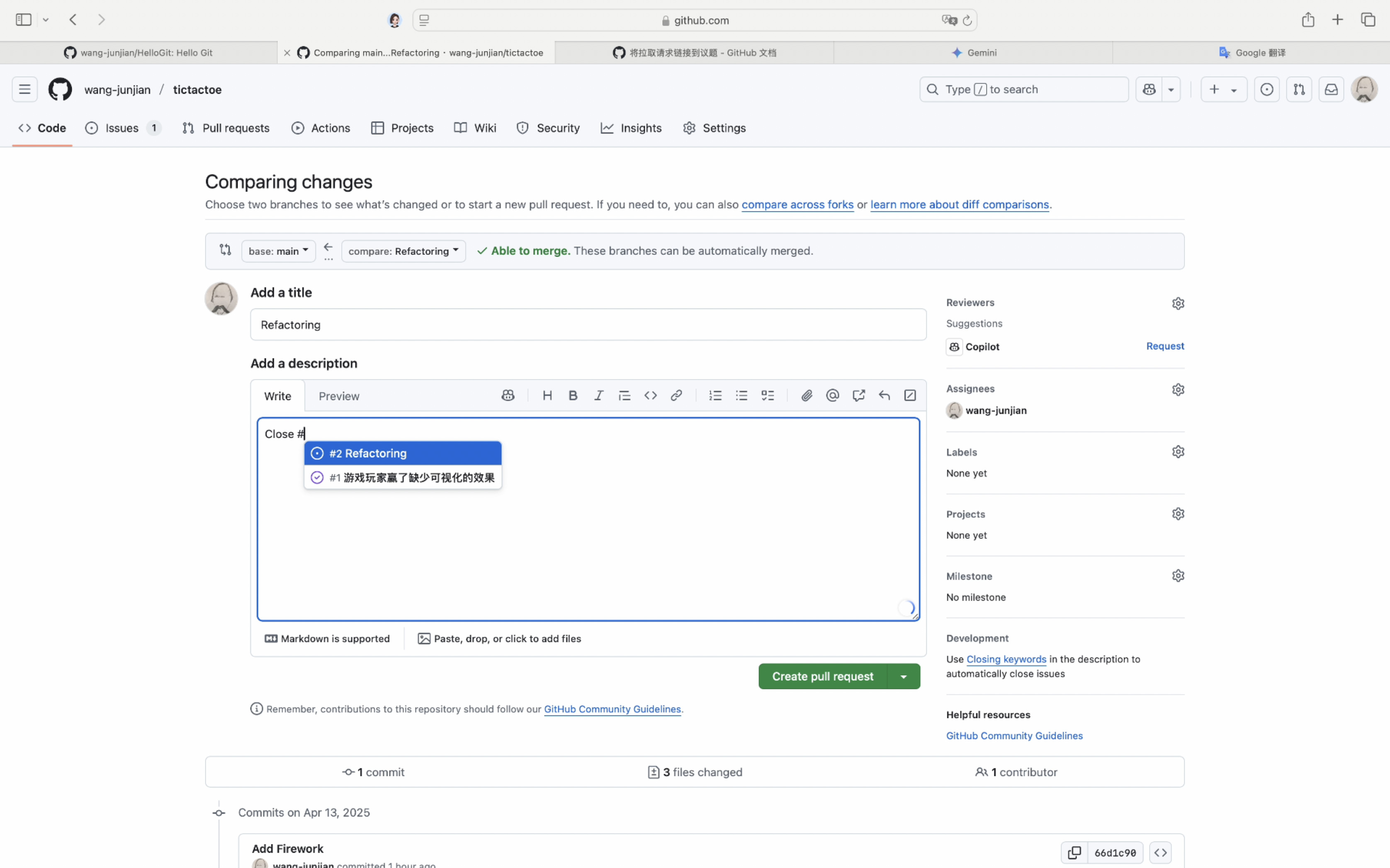The width and height of the screenshot is (1390, 868).
Task: Click the mention (@) icon
Action: pyautogui.click(x=833, y=395)
